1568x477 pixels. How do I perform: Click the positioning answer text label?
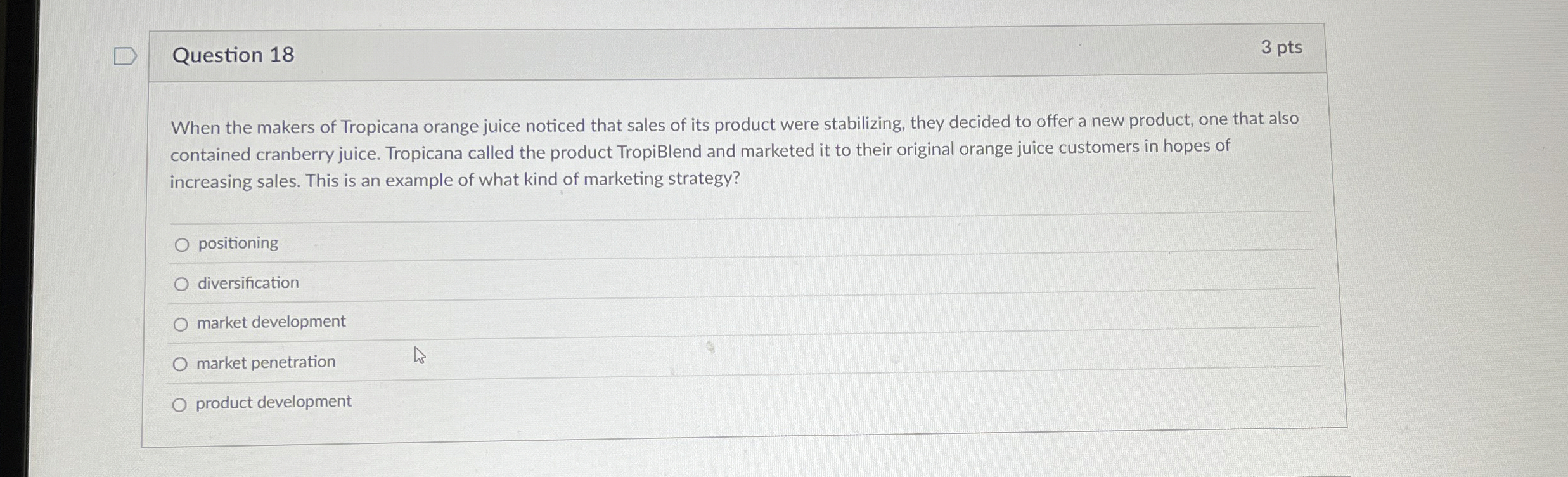[237, 243]
